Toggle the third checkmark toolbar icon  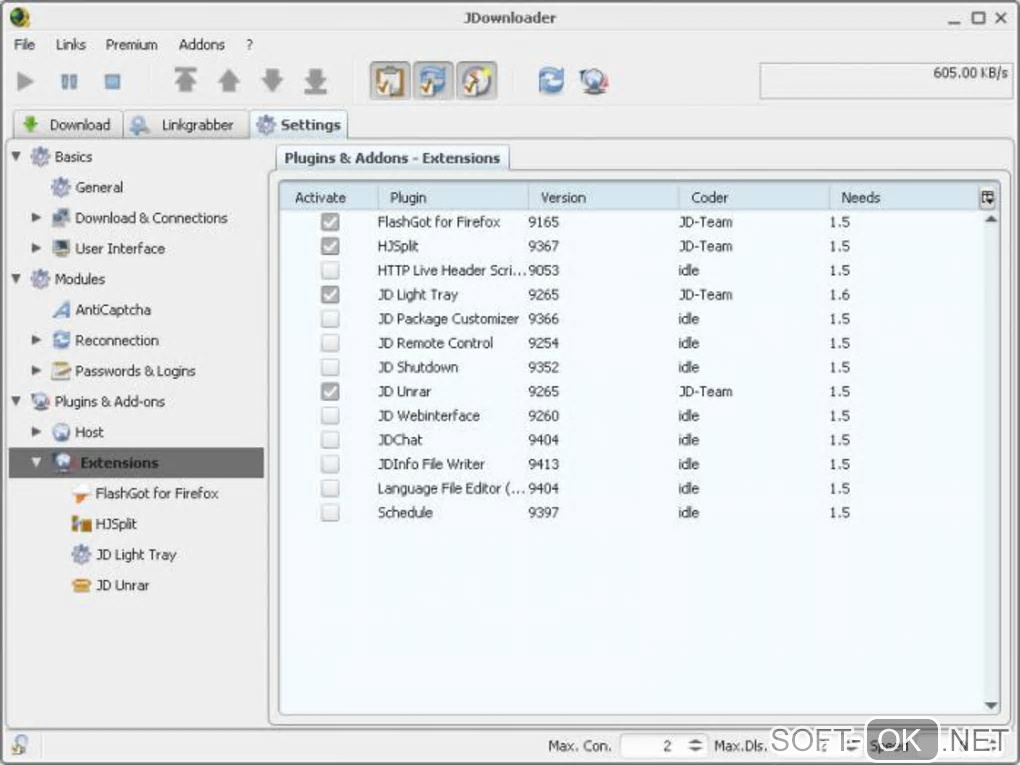[x=477, y=81]
